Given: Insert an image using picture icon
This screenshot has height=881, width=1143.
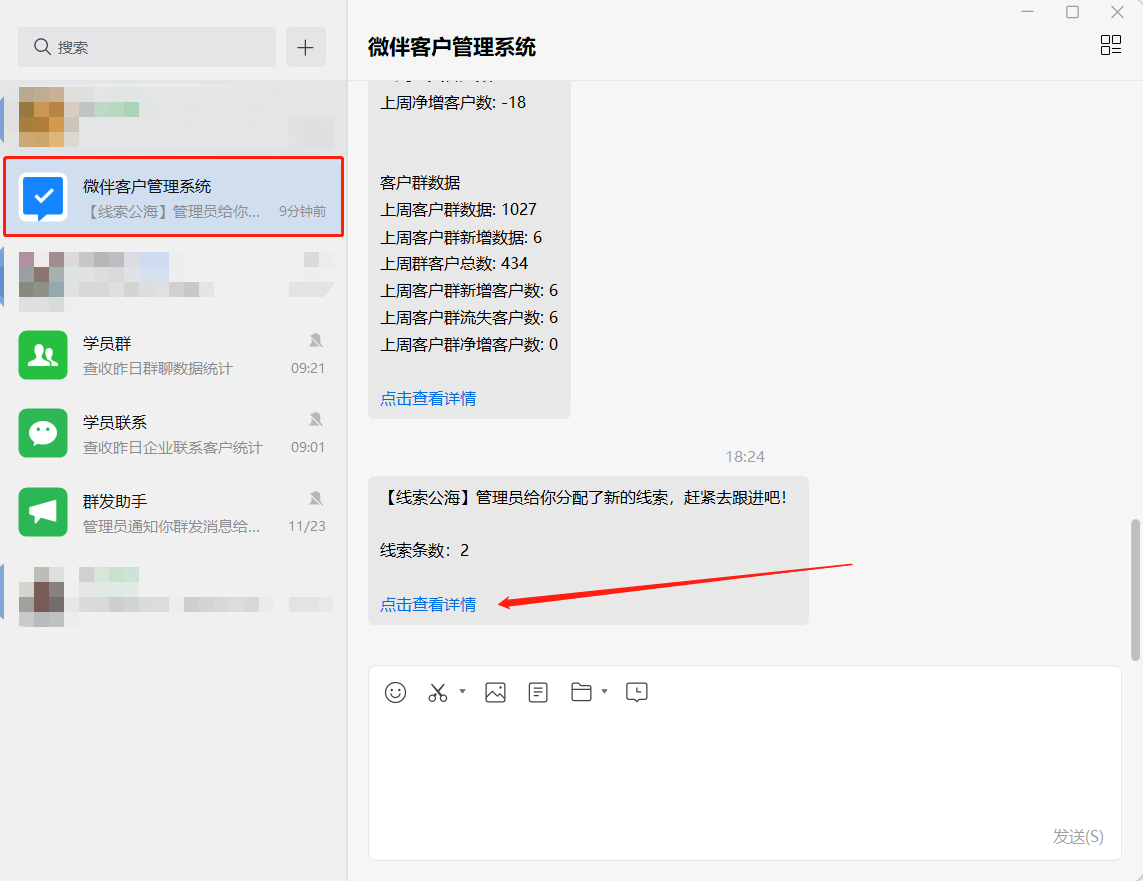Looking at the screenshot, I should click(x=495, y=692).
